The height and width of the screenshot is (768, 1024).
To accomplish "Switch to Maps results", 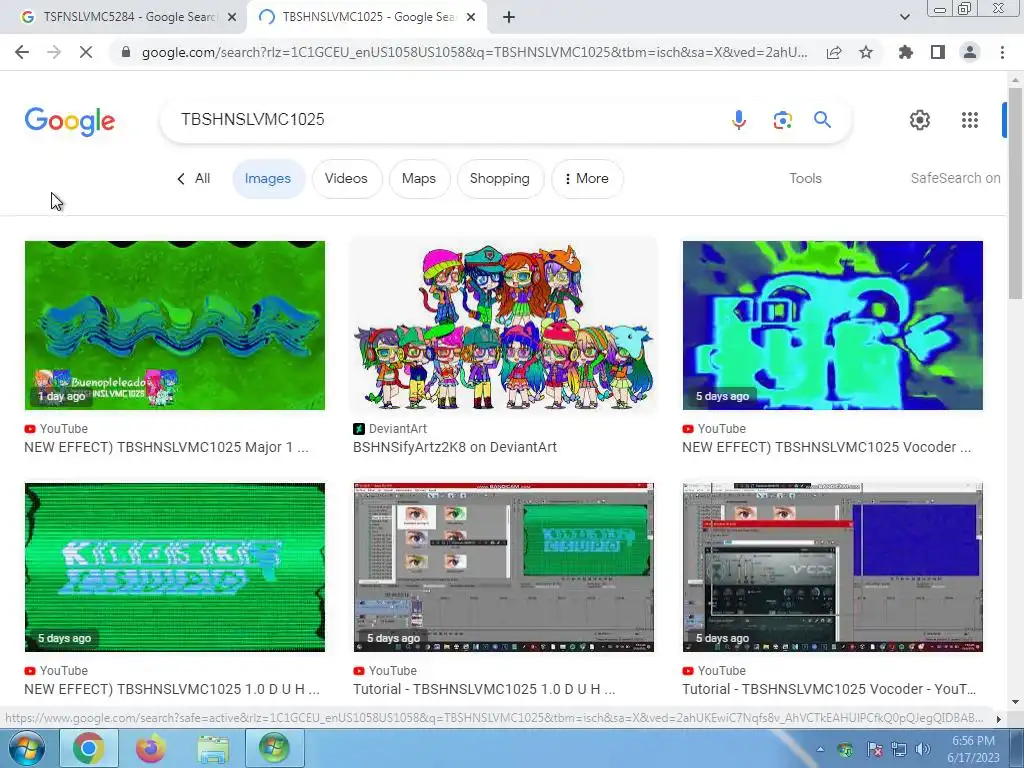I will 419,178.
